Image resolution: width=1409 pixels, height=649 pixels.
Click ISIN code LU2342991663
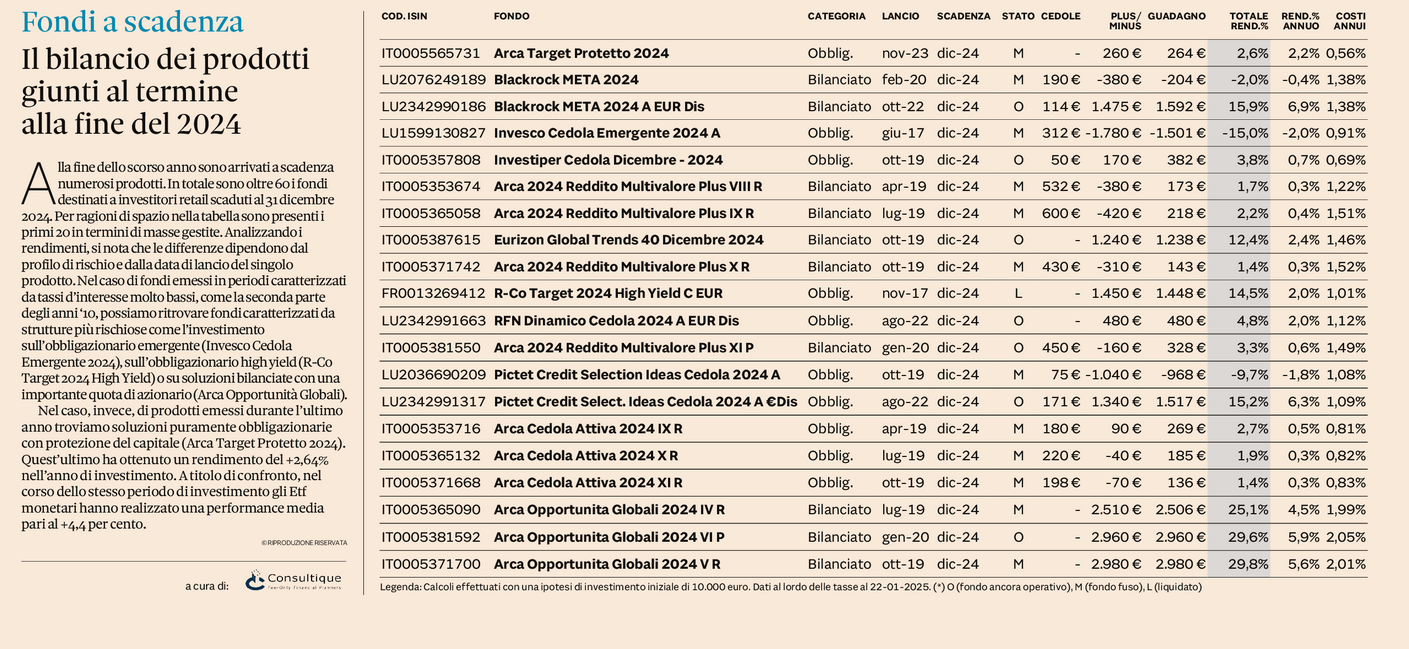click(x=433, y=321)
